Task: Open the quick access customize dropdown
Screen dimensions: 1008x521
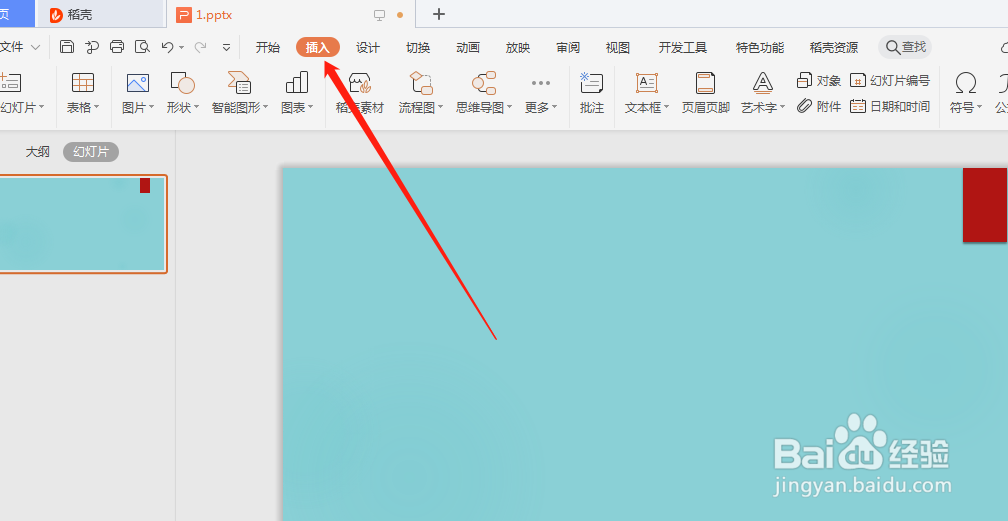Action: [x=226, y=47]
